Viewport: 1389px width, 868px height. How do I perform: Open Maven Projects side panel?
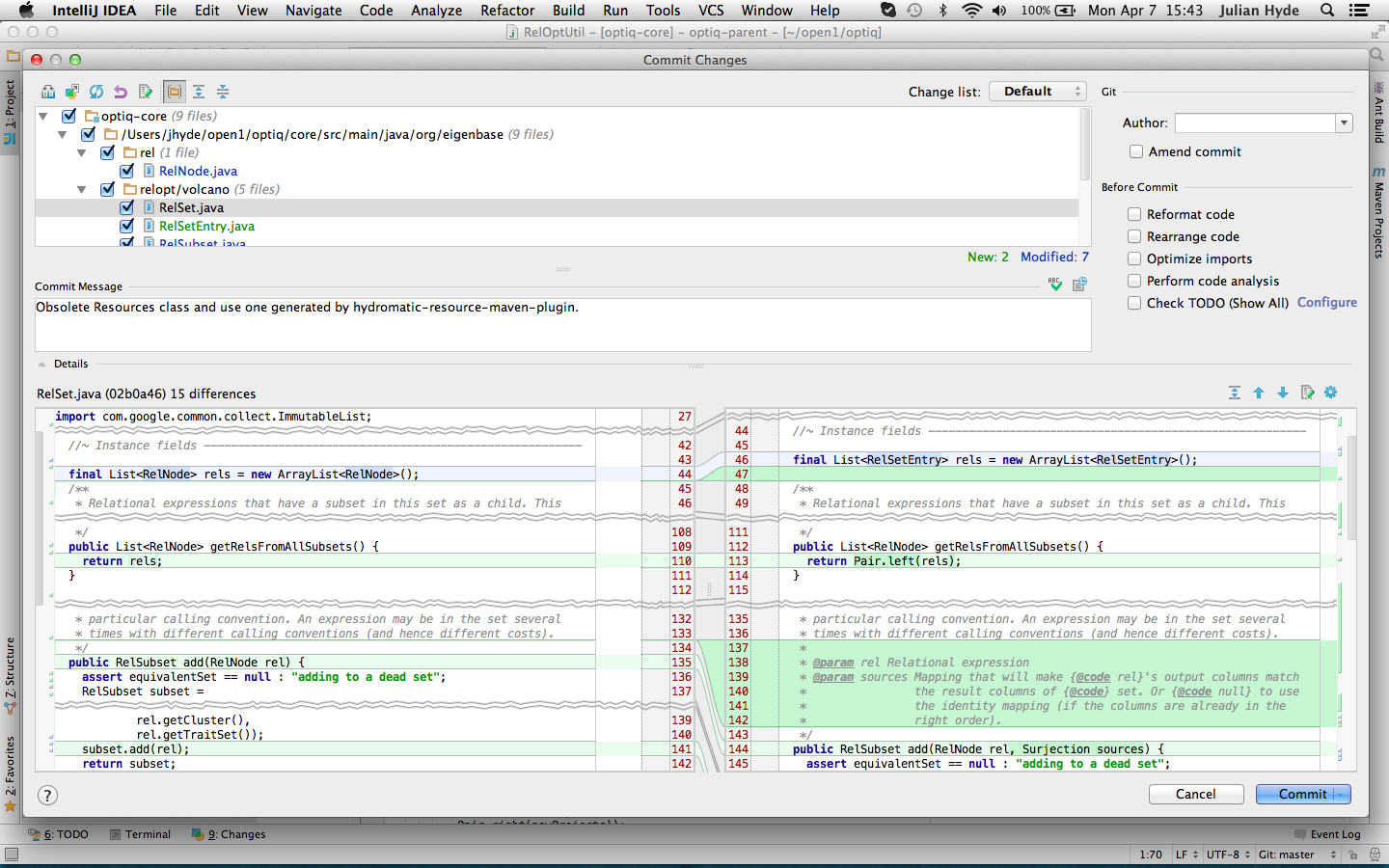tap(1379, 212)
